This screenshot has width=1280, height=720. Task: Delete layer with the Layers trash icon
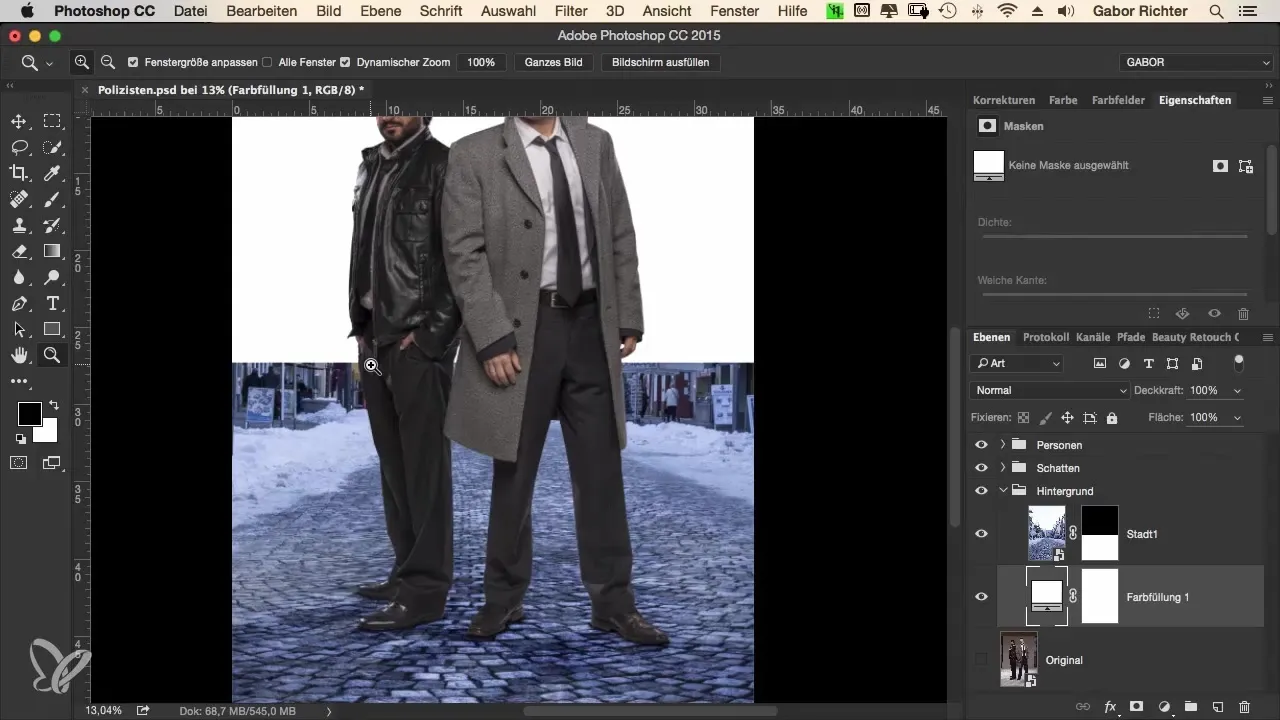click(x=1245, y=707)
